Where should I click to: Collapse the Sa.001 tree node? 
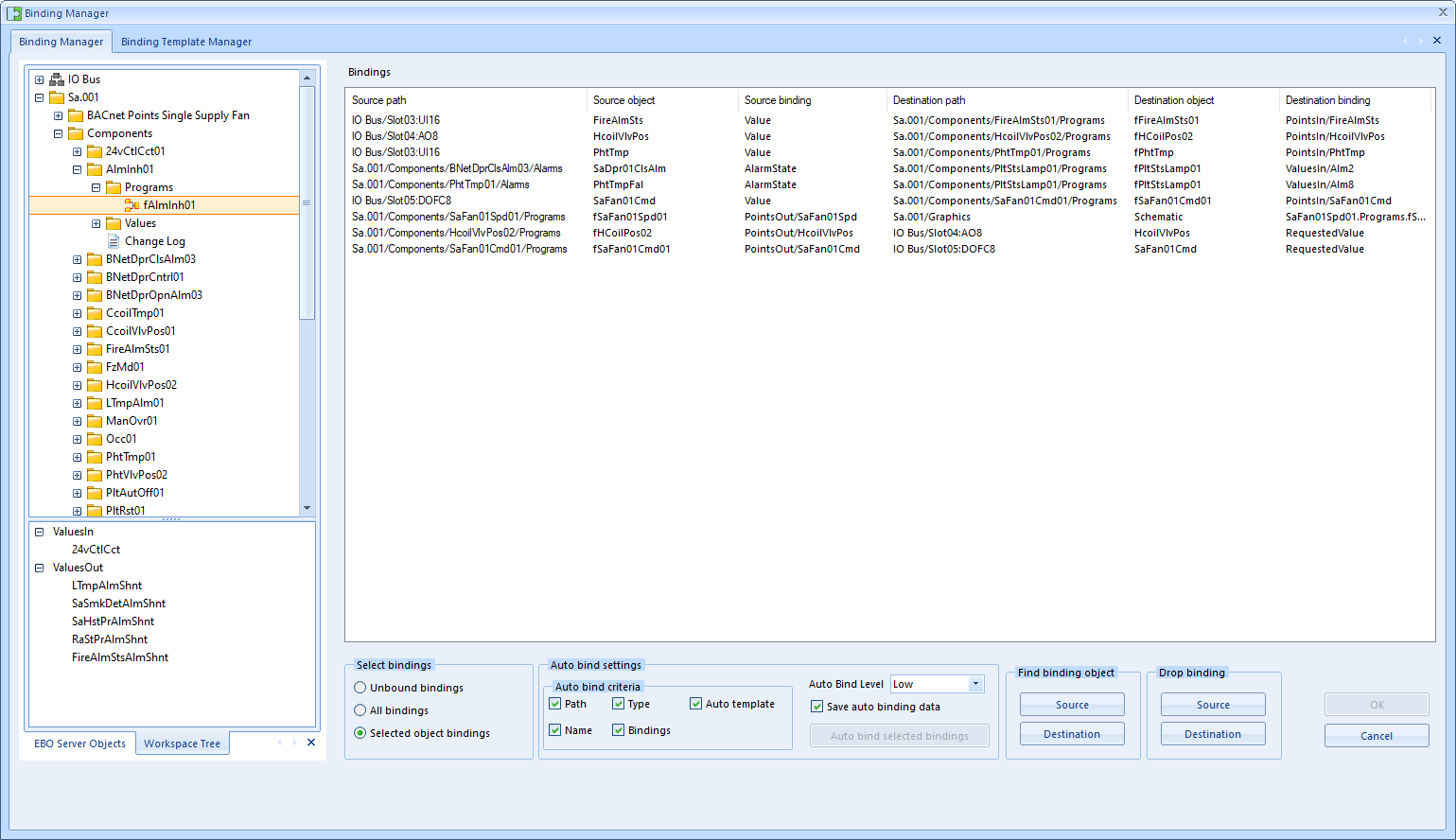[x=40, y=97]
